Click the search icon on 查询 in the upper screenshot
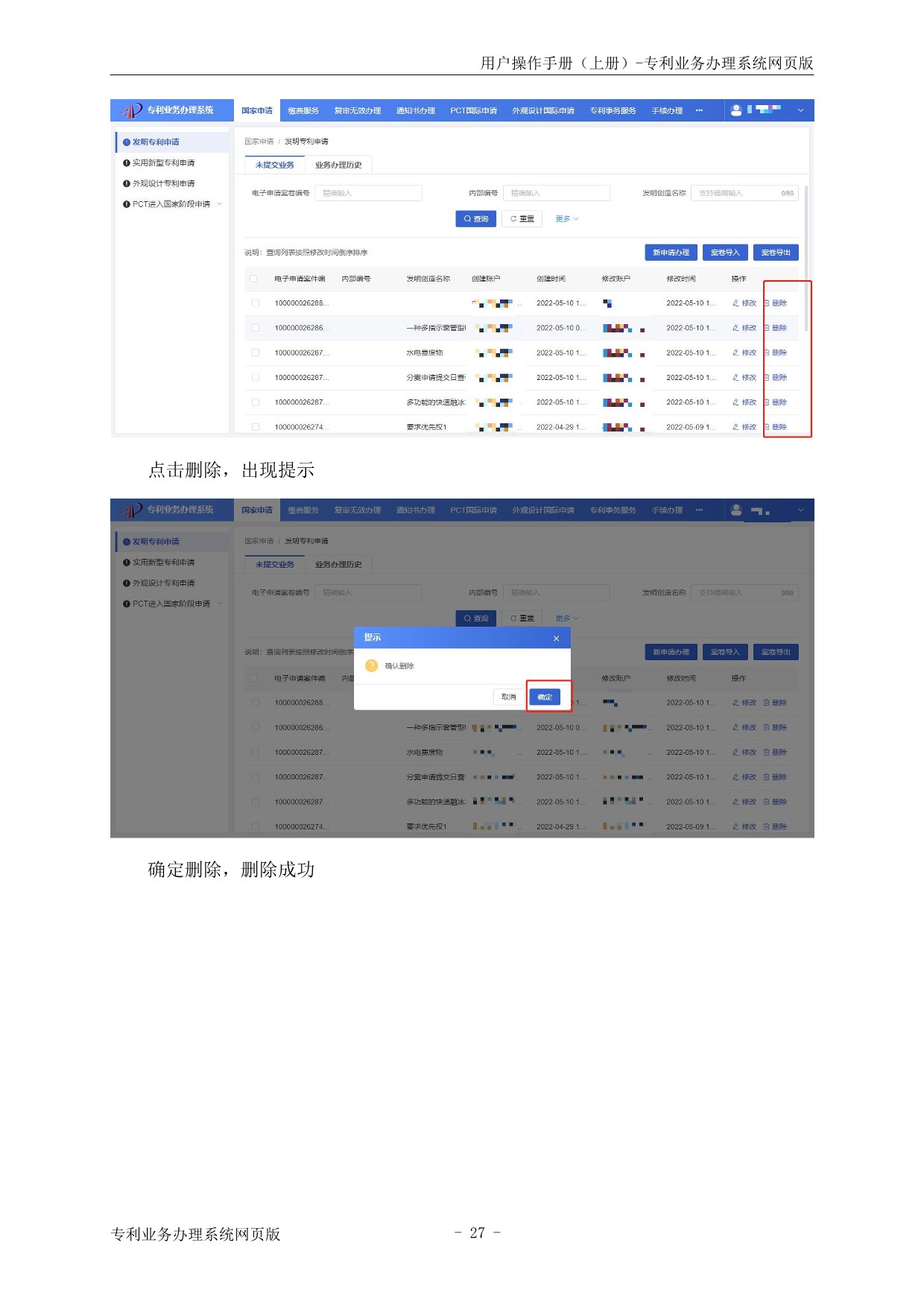 point(467,219)
